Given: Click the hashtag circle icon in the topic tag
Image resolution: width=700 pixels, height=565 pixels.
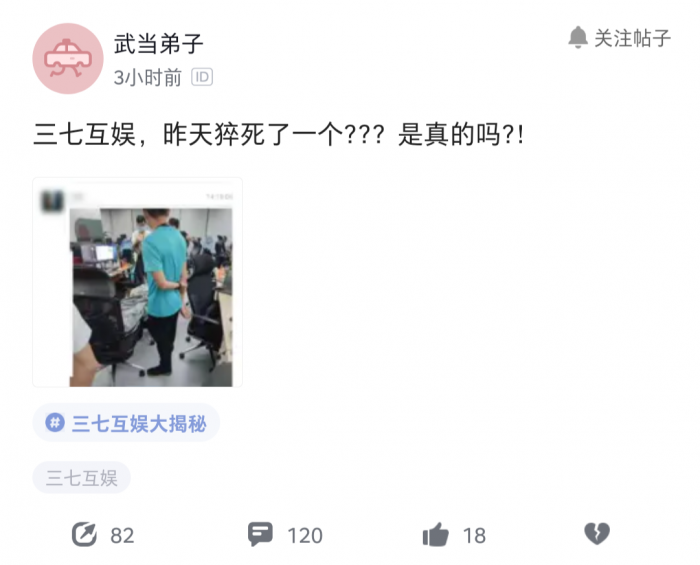Looking at the screenshot, I should coord(55,422).
